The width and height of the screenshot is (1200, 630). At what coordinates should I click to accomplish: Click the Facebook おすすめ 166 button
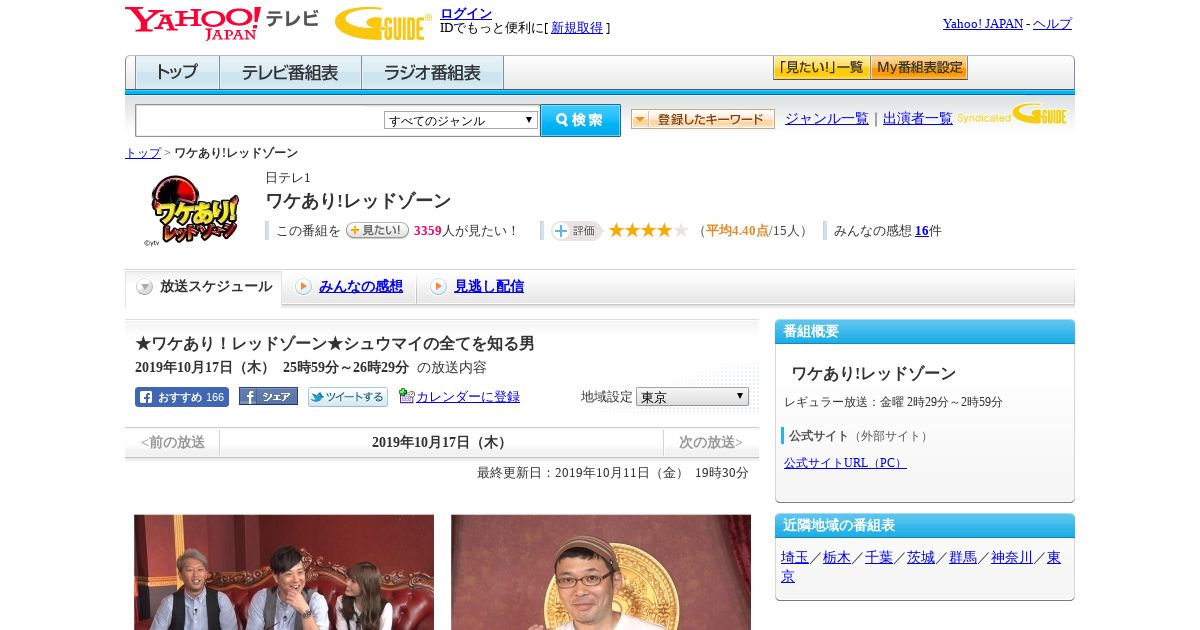182,397
